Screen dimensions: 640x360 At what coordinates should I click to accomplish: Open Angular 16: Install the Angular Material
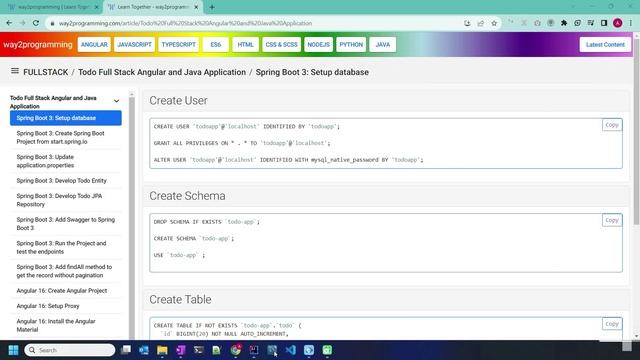pyautogui.click(x=66, y=325)
